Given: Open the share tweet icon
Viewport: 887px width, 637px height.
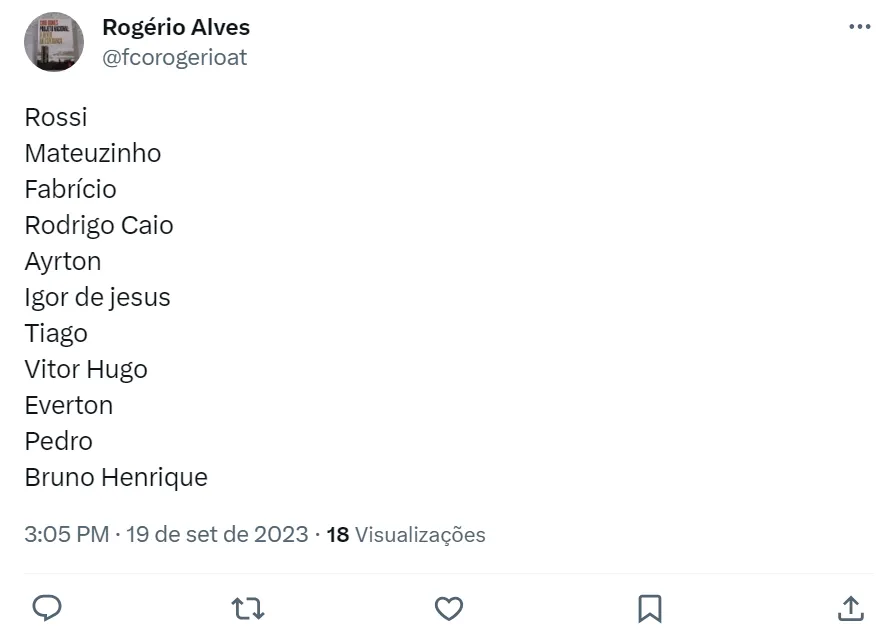Looking at the screenshot, I should tap(850, 607).
